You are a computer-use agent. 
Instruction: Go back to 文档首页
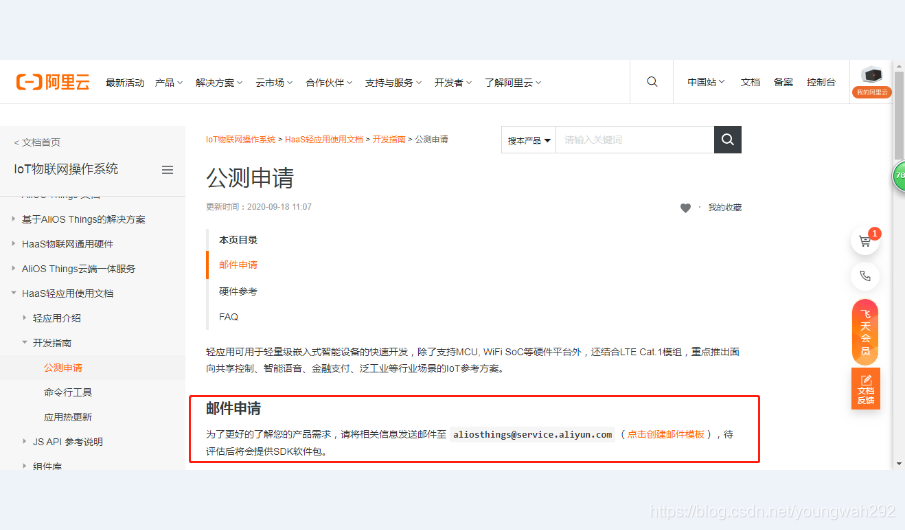(37, 142)
